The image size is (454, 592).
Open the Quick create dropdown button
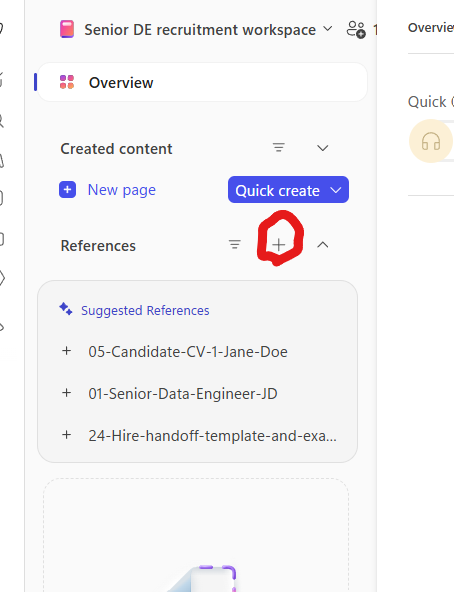coord(288,190)
